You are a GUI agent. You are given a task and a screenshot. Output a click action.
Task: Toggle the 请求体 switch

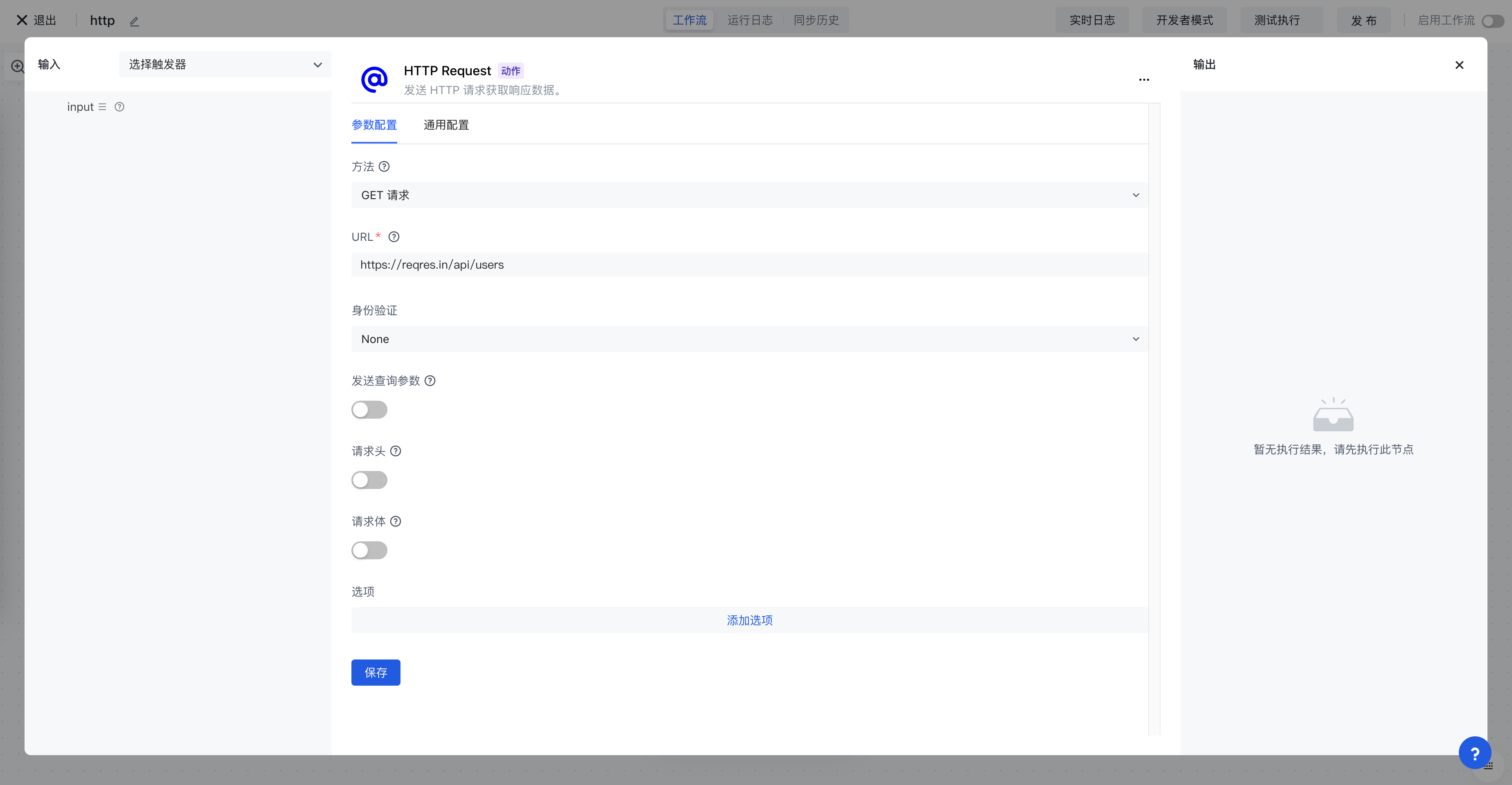pyautogui.click(x=369, y=550)
